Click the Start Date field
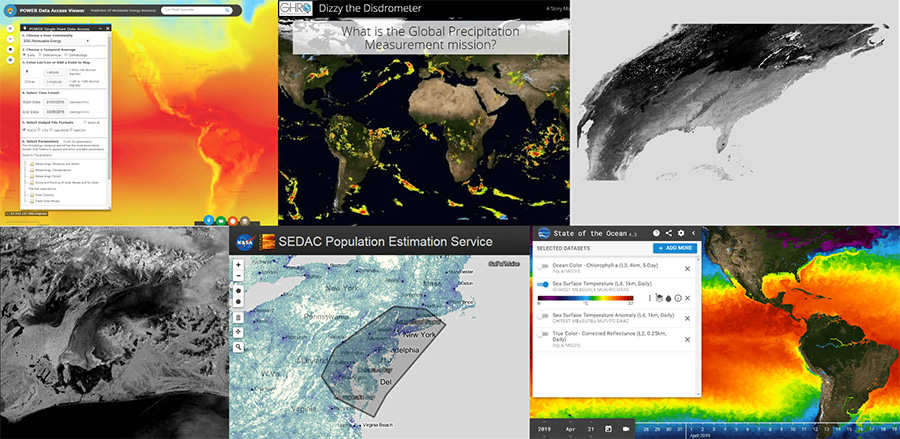Image resolution: width=900 pixels, height=439 pixels. [x=55, y=102]
